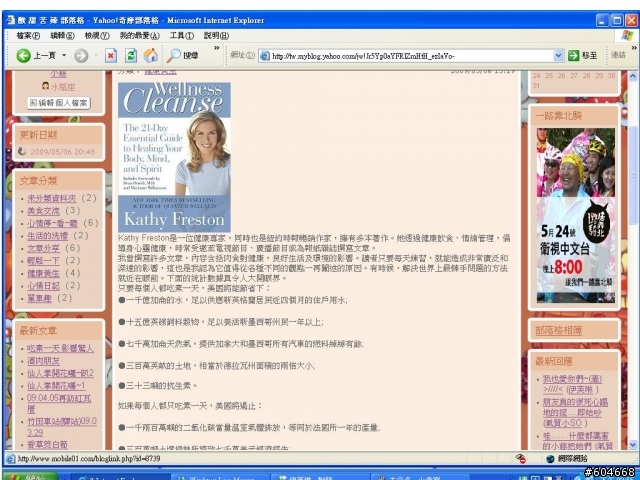
Task: Open the Home page icon
Action: click(x=151, y=56)
